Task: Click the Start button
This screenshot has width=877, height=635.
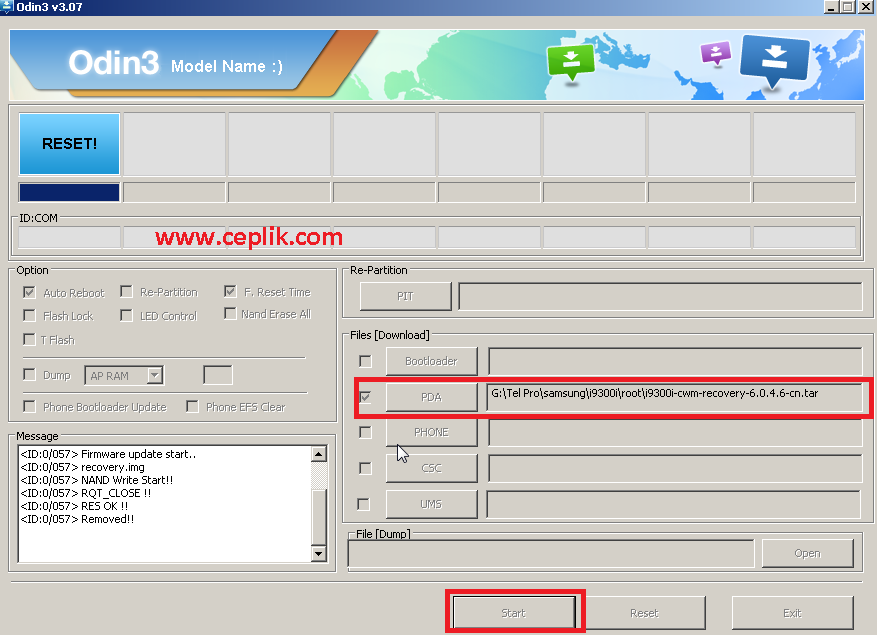Action: click(x=513, y=613)
